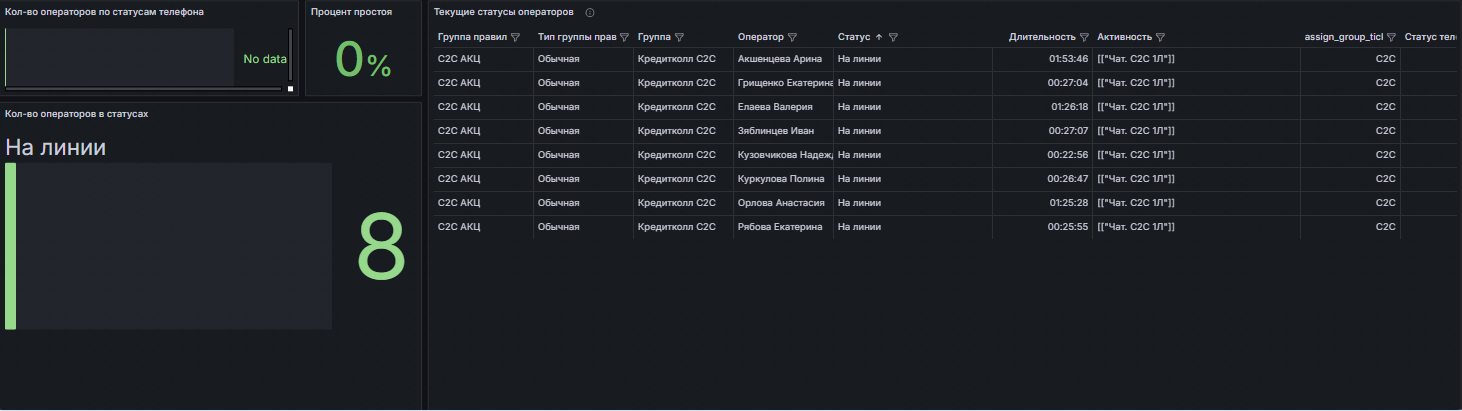Sort table by Оператор header
This screenshot has height=411, width=1462.
[761, 37]
